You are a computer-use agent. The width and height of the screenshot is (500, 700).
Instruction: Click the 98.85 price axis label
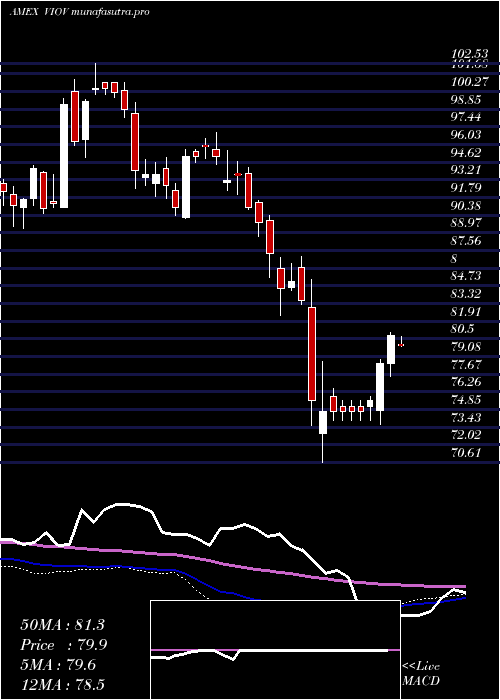pos(467,100)
